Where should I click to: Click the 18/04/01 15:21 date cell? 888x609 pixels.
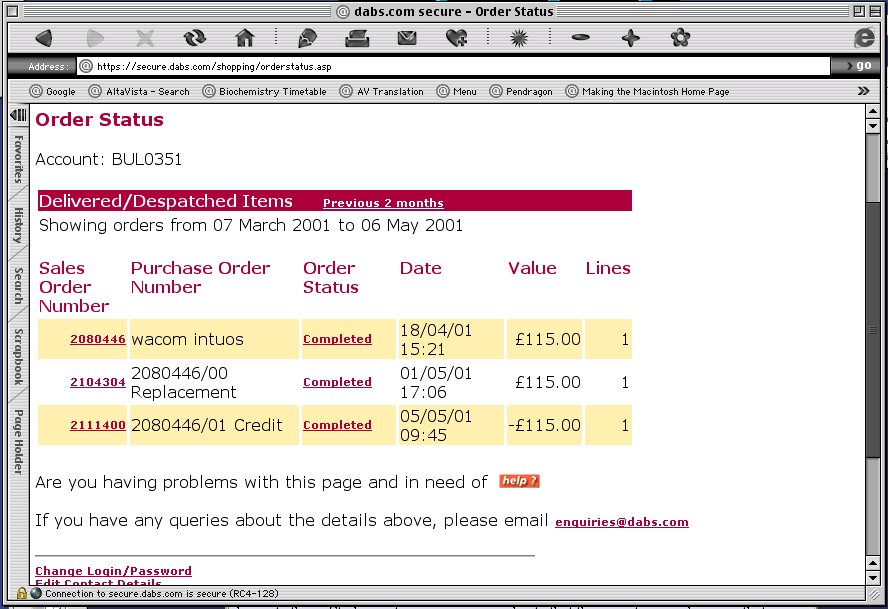click(x=451, y=339)
